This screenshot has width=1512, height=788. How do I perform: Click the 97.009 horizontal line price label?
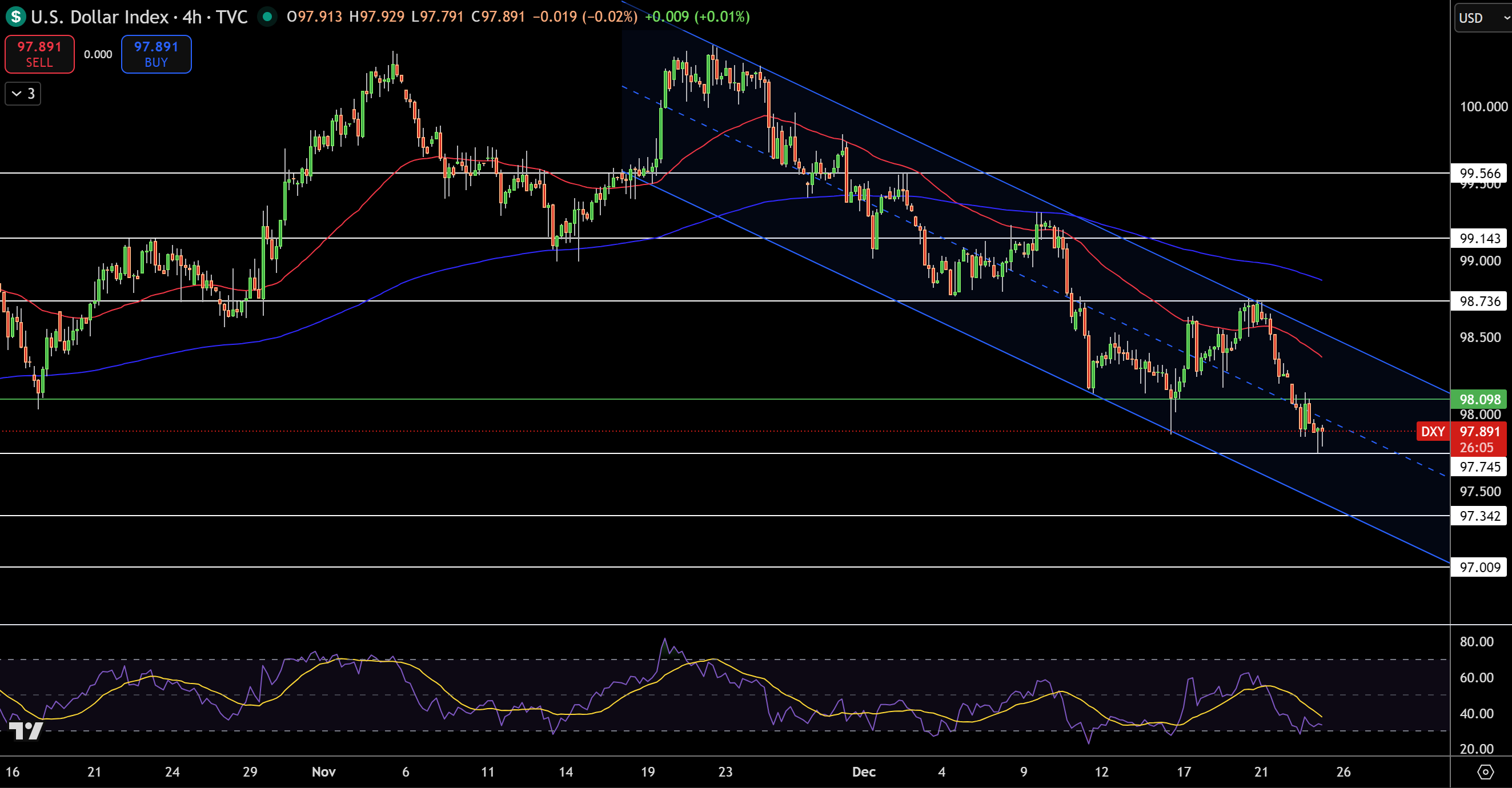tap(1479, 567)
